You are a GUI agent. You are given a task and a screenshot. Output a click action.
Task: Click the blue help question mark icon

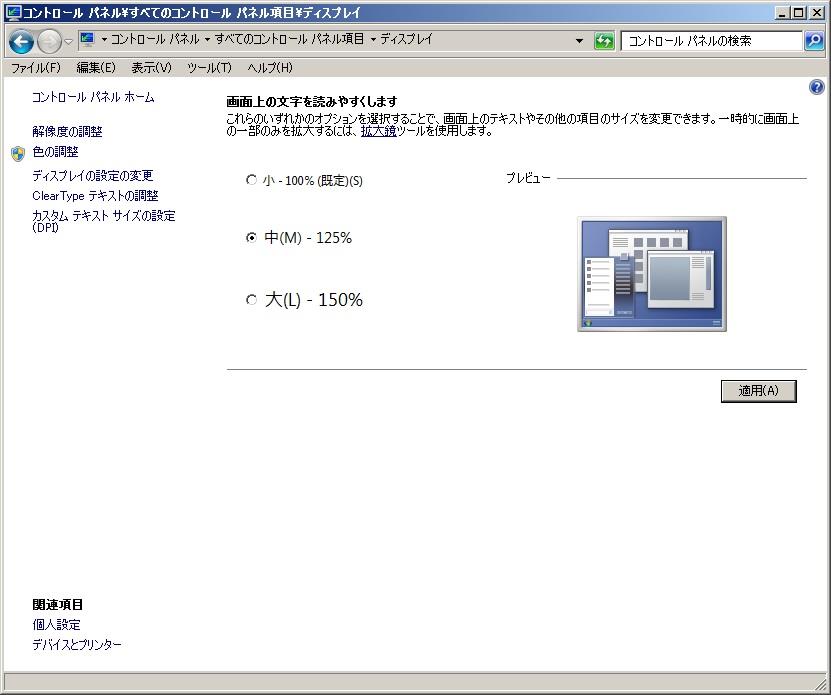point(817,87)
